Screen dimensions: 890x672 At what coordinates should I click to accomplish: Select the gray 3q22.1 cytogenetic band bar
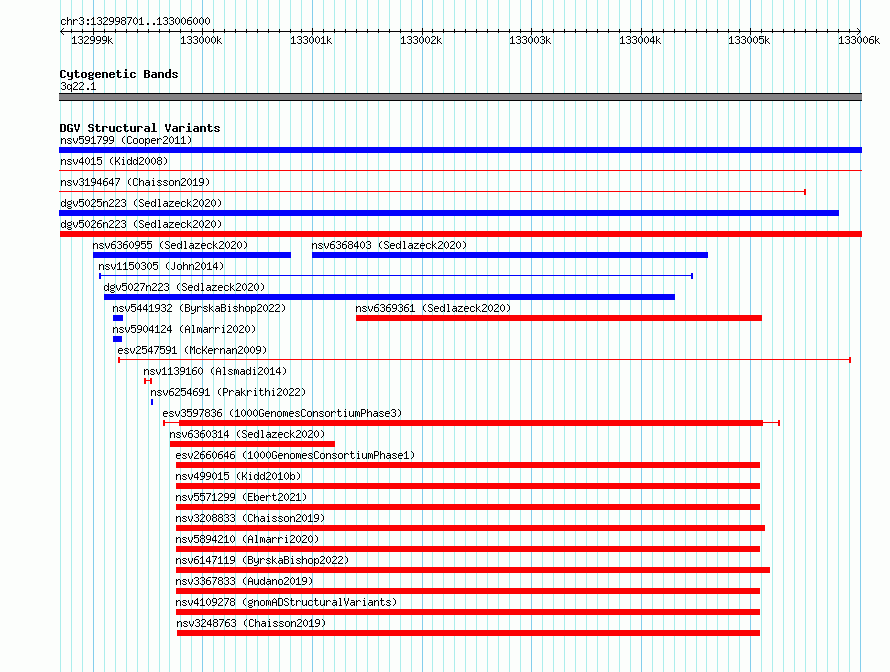tap(460, 98)
